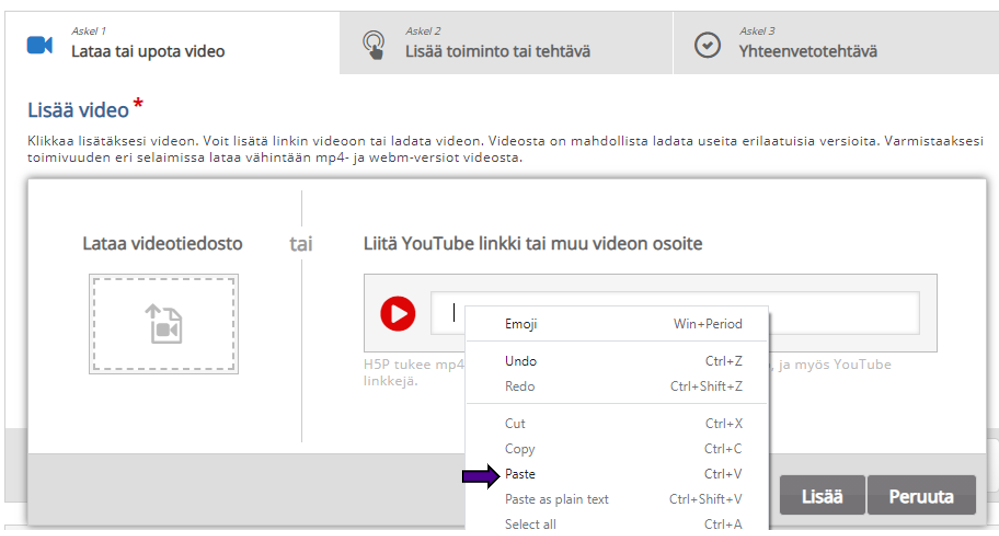This screenshot has width=999, height=536.
Task: Choose Undo from the context menu
Action: pyautogui.click(x=520, y=361)
